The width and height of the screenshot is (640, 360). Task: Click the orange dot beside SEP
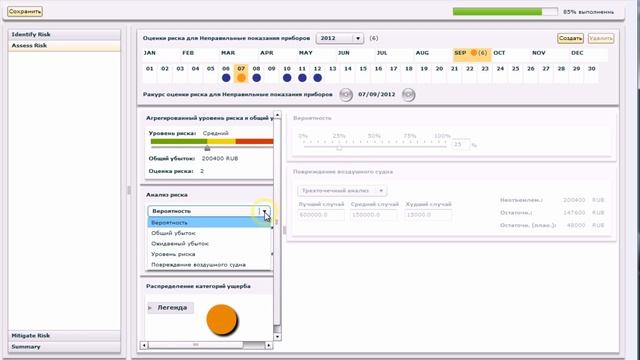[473, 53]
